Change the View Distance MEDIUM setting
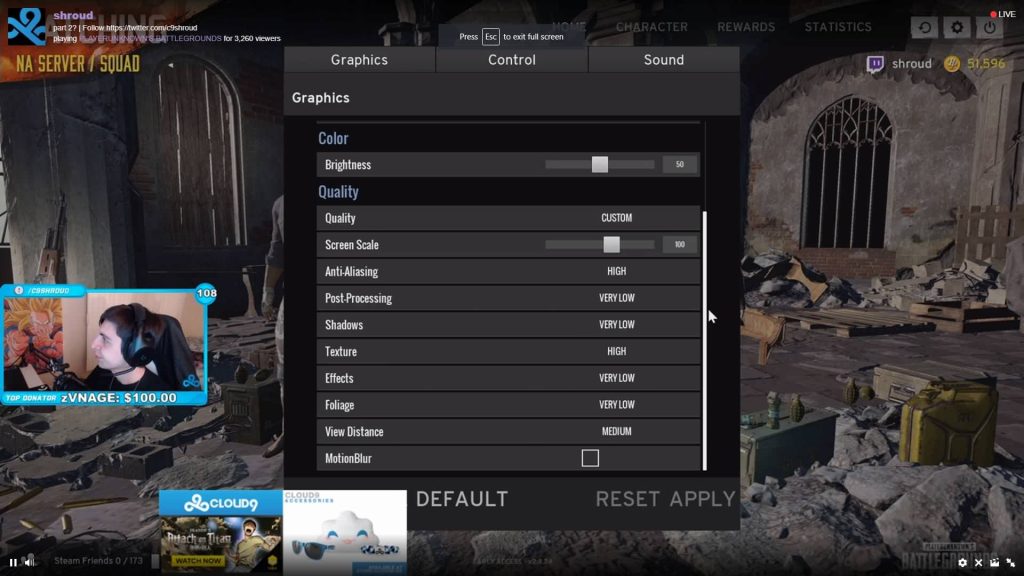Image resolution: width=1024 pixels, height=576 pixels. pos(616,432)
